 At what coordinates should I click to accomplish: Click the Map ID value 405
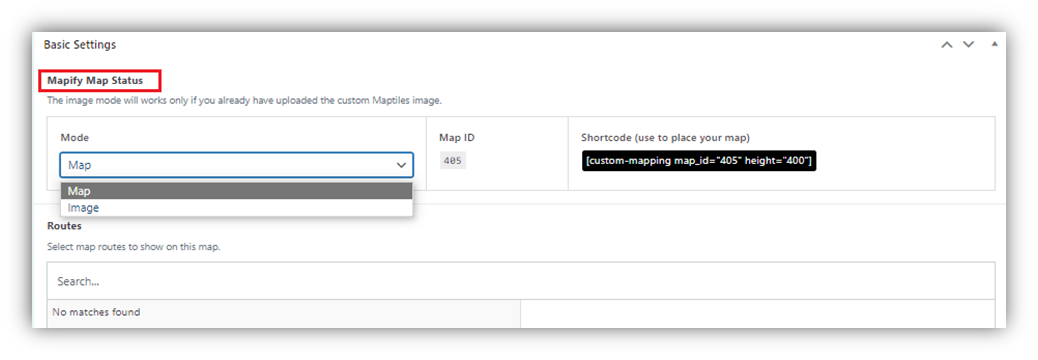[453, 160]
